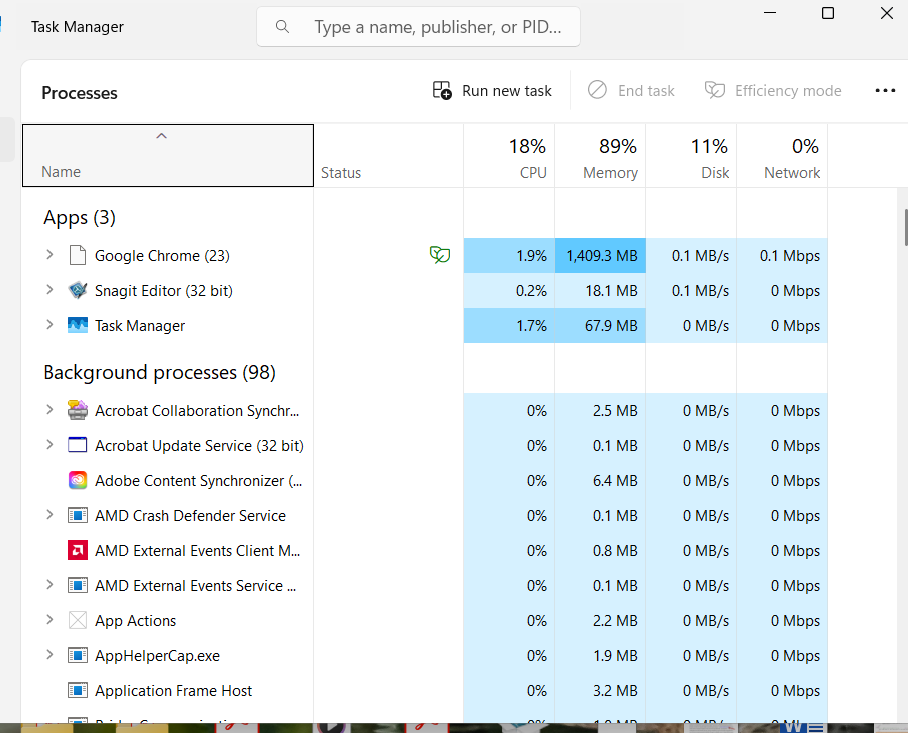
Task: Sort by the CPU column header
Action: 509,155
